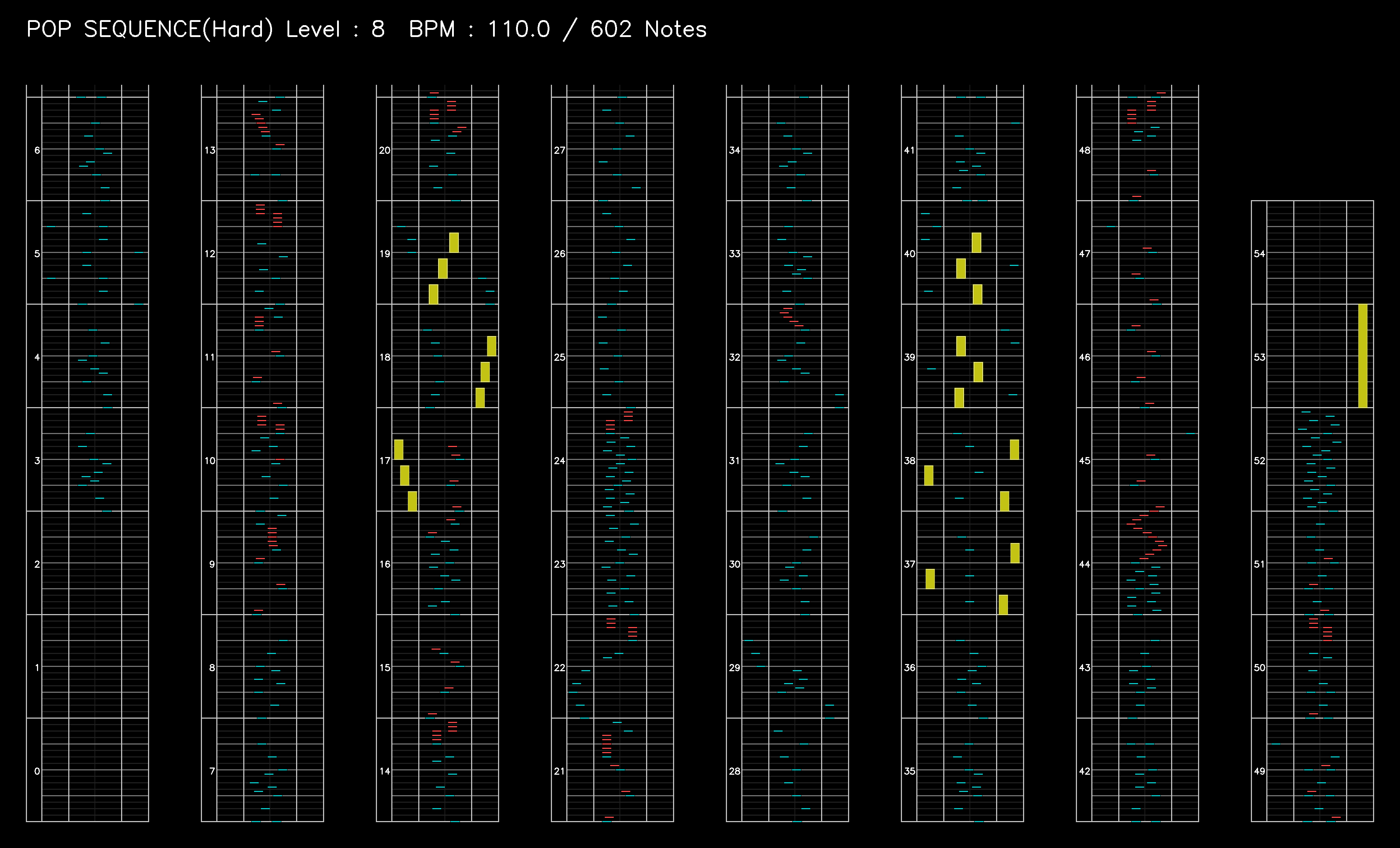Viewport: 1400px width, 848px height.
Task: Click measure number 3 label
Action: tap(37, 461)
